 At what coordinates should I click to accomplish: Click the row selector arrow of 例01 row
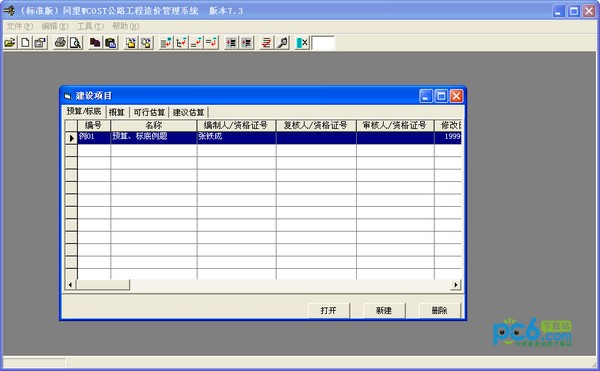point(71,138)
